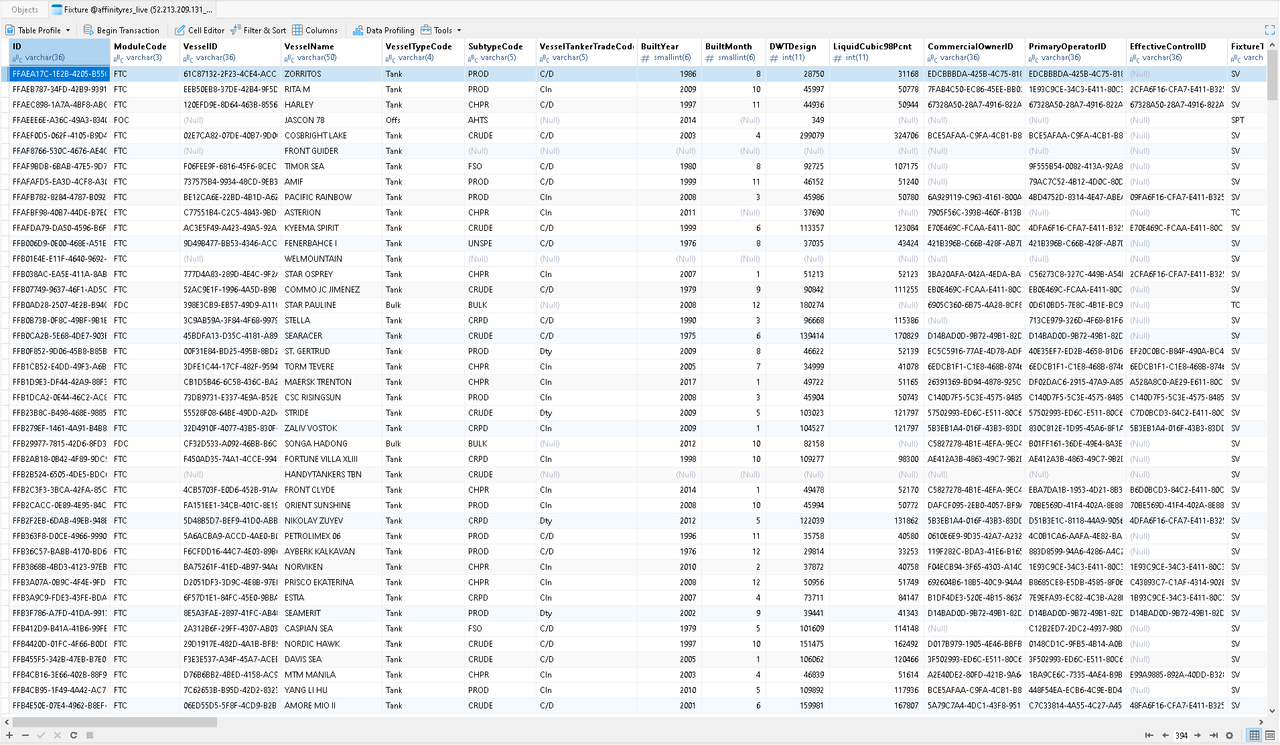Enable grid view mode
The image size is (1280, 745).
(x=1253, y=736)
